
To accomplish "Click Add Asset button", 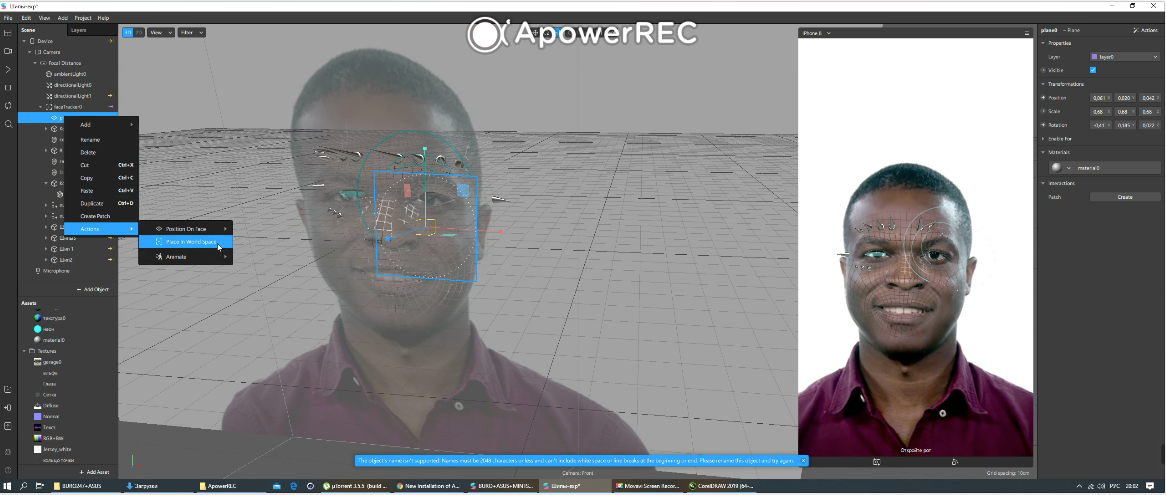I will point(95,472).
